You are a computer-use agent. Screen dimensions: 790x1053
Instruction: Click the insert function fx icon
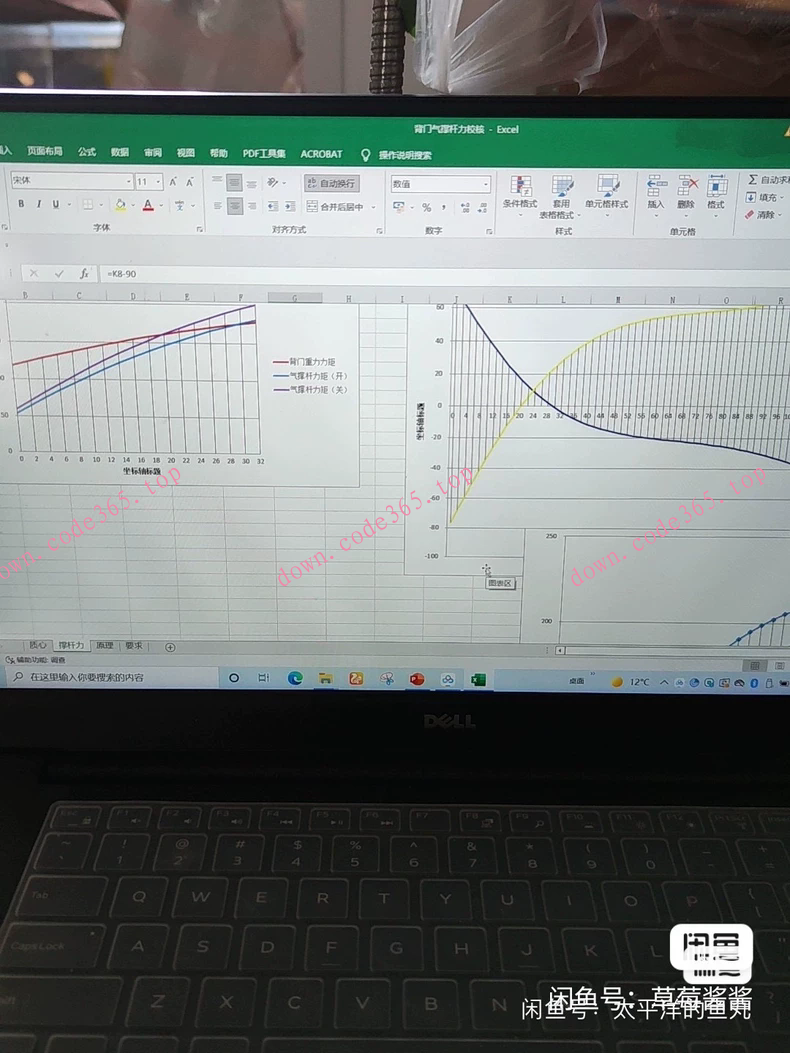click(84, 273)
